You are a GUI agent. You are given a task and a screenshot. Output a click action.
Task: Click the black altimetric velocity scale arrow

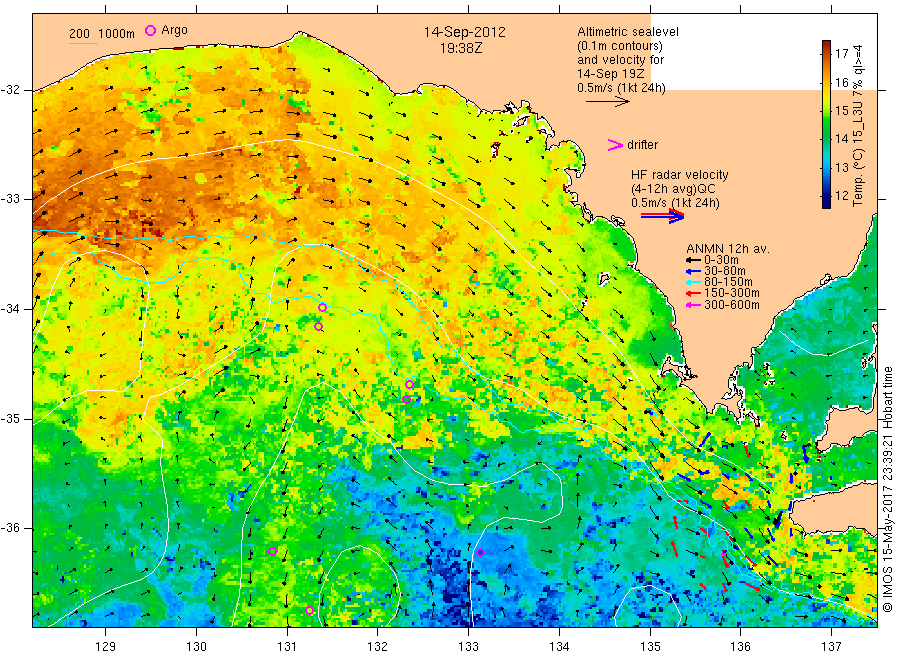point(607,102)
